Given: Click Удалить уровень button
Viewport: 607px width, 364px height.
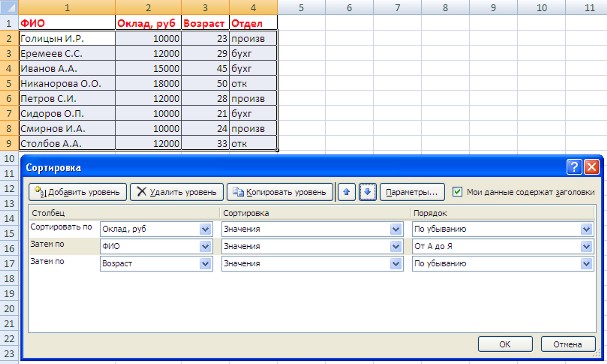Looking at the screenshot, I should 177,192.
